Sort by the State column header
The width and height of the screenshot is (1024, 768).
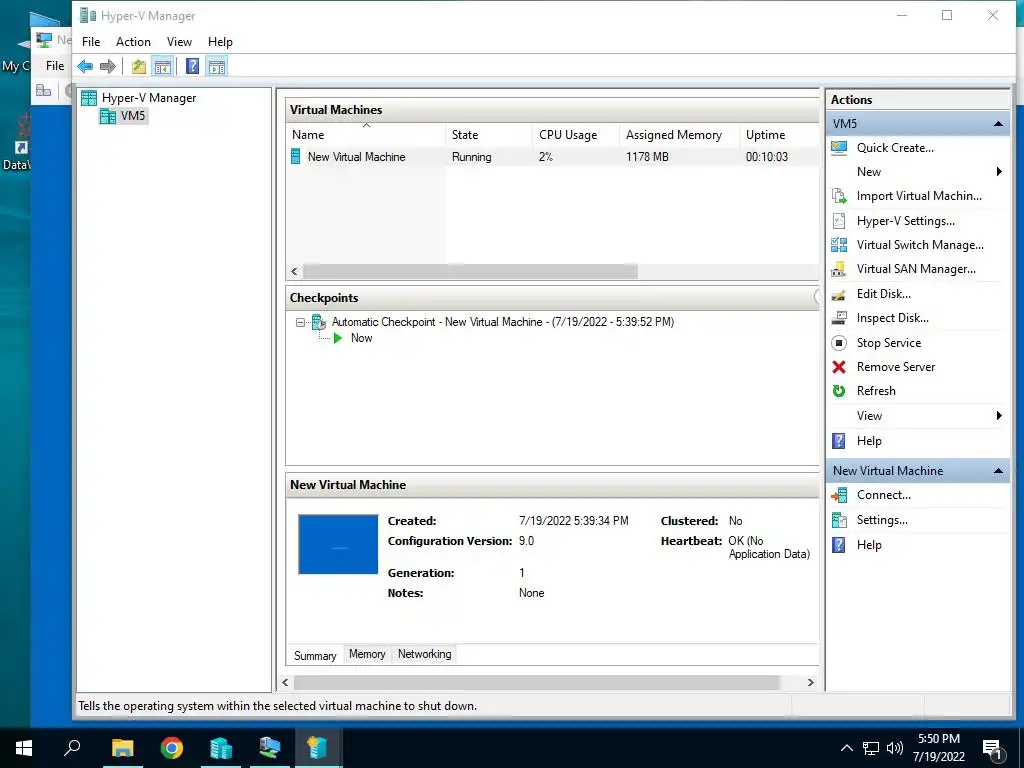pos(488,135)
